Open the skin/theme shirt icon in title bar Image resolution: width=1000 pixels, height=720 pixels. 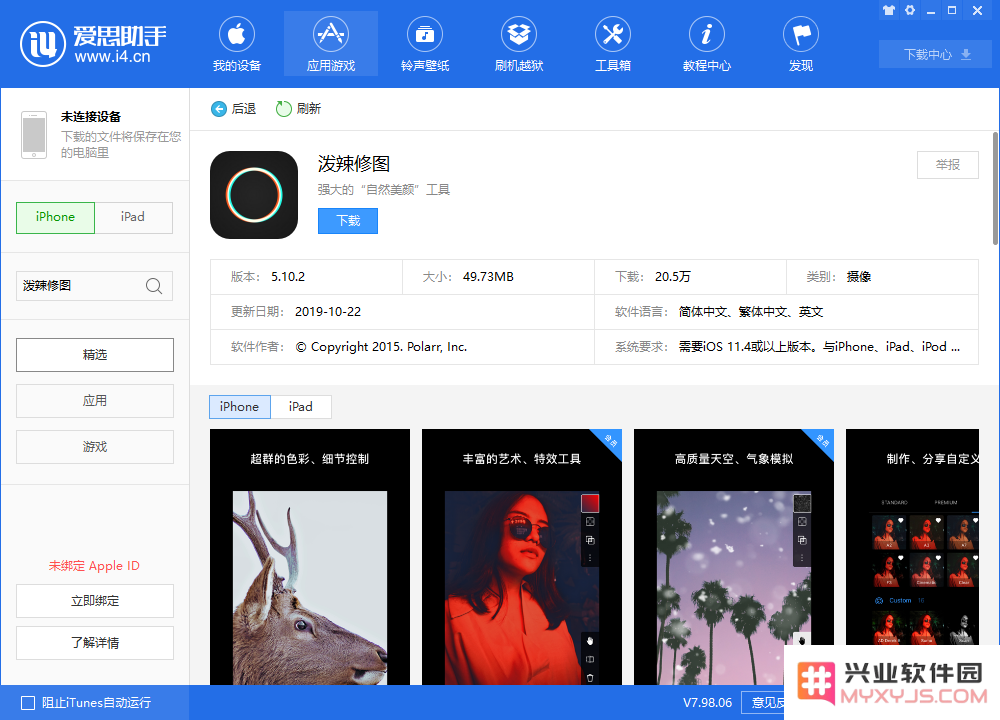point(889,10)
